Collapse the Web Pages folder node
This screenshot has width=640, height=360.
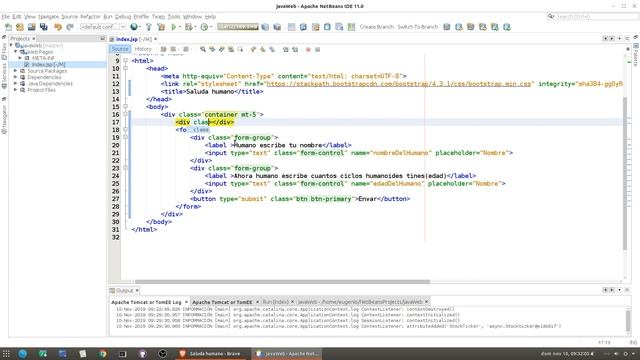16,52
